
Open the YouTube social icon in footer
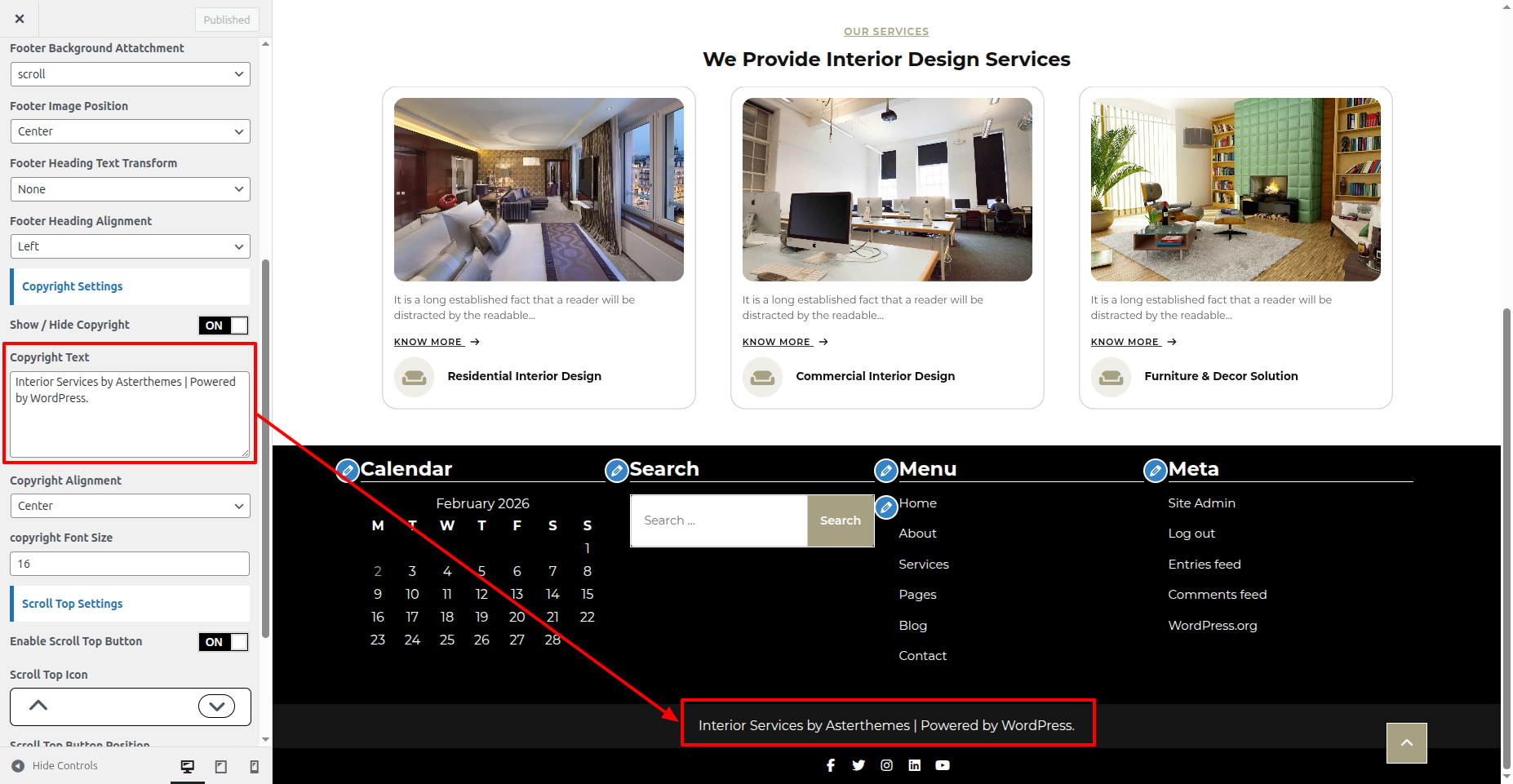tap(943, 765)
